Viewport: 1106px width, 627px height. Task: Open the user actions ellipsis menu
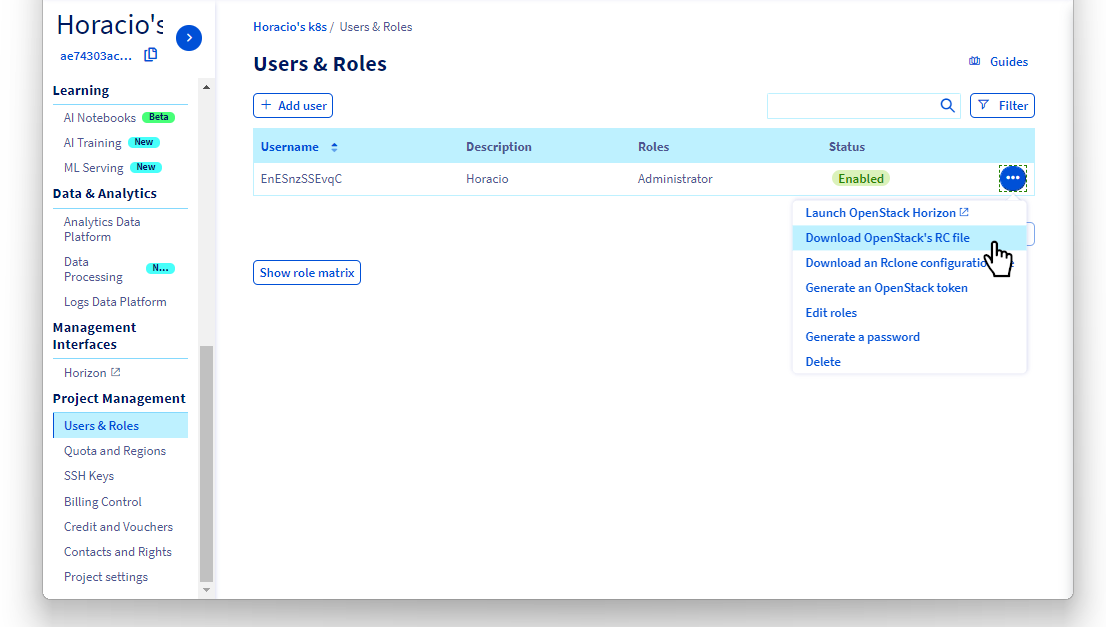click(x=1013, y=178)
